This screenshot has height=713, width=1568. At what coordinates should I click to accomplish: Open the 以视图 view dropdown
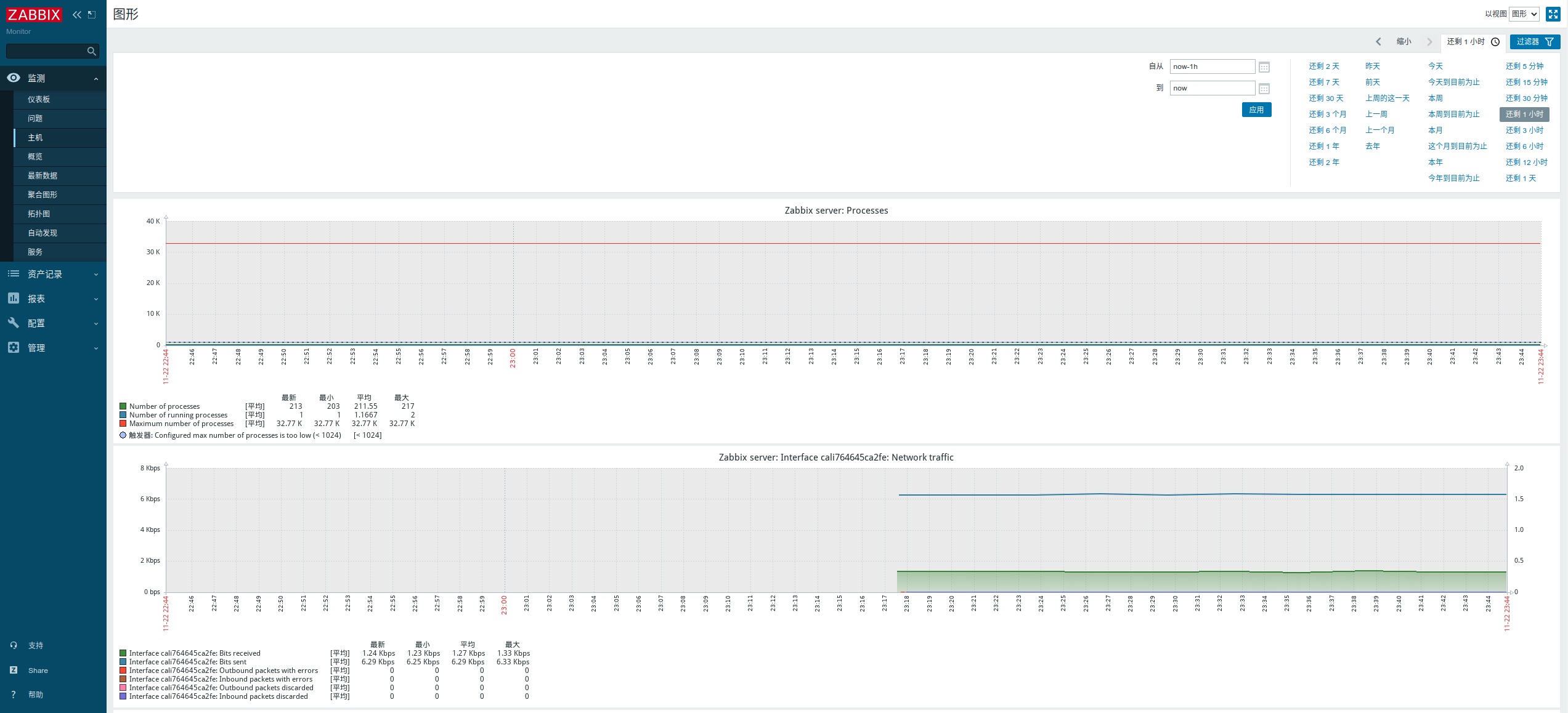[x=1524, y=14]
